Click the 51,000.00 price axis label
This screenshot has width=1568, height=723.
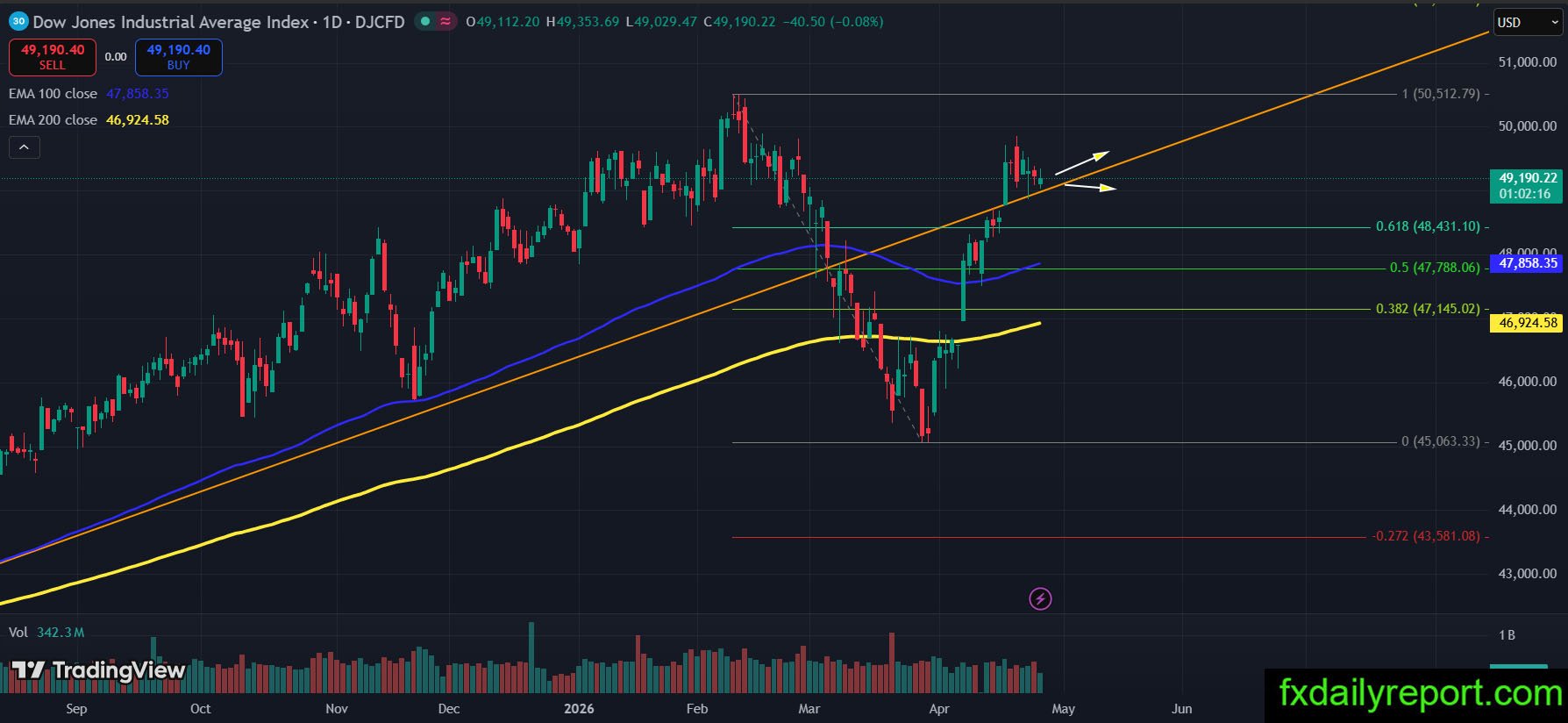tap(1528, 62)
